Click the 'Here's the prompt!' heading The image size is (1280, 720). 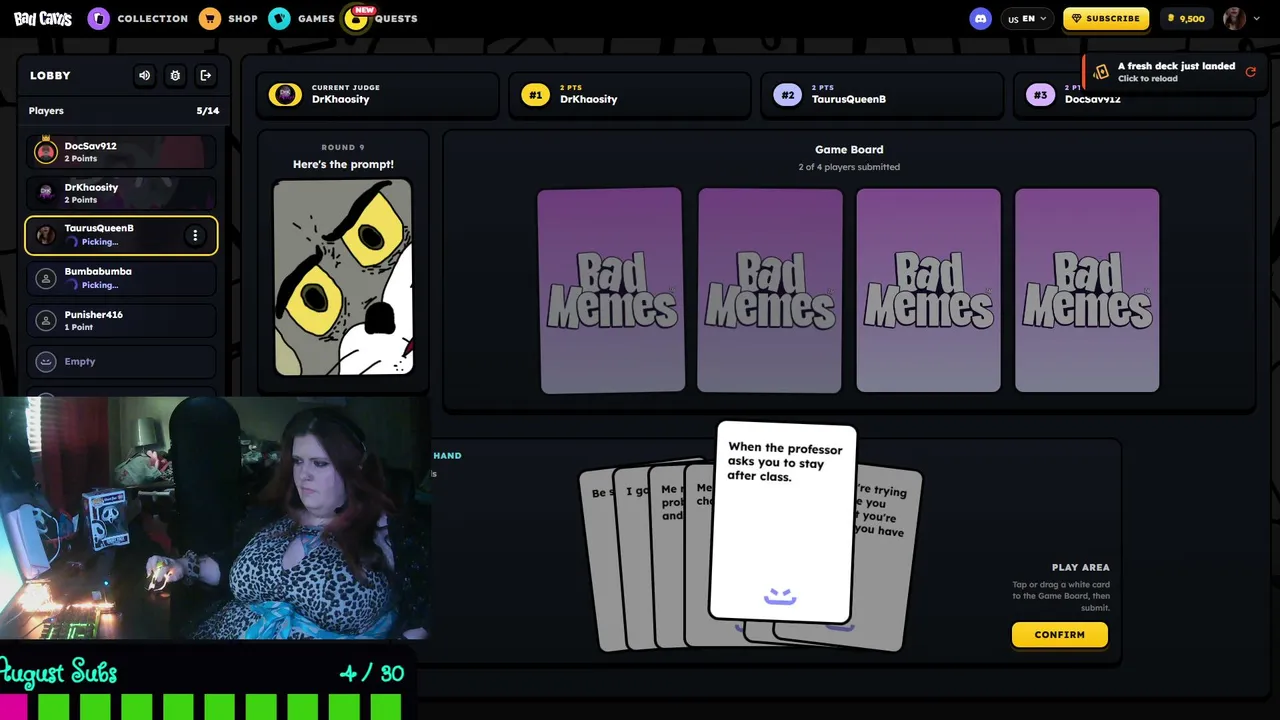pyautogui.click(x=343, y=164)
